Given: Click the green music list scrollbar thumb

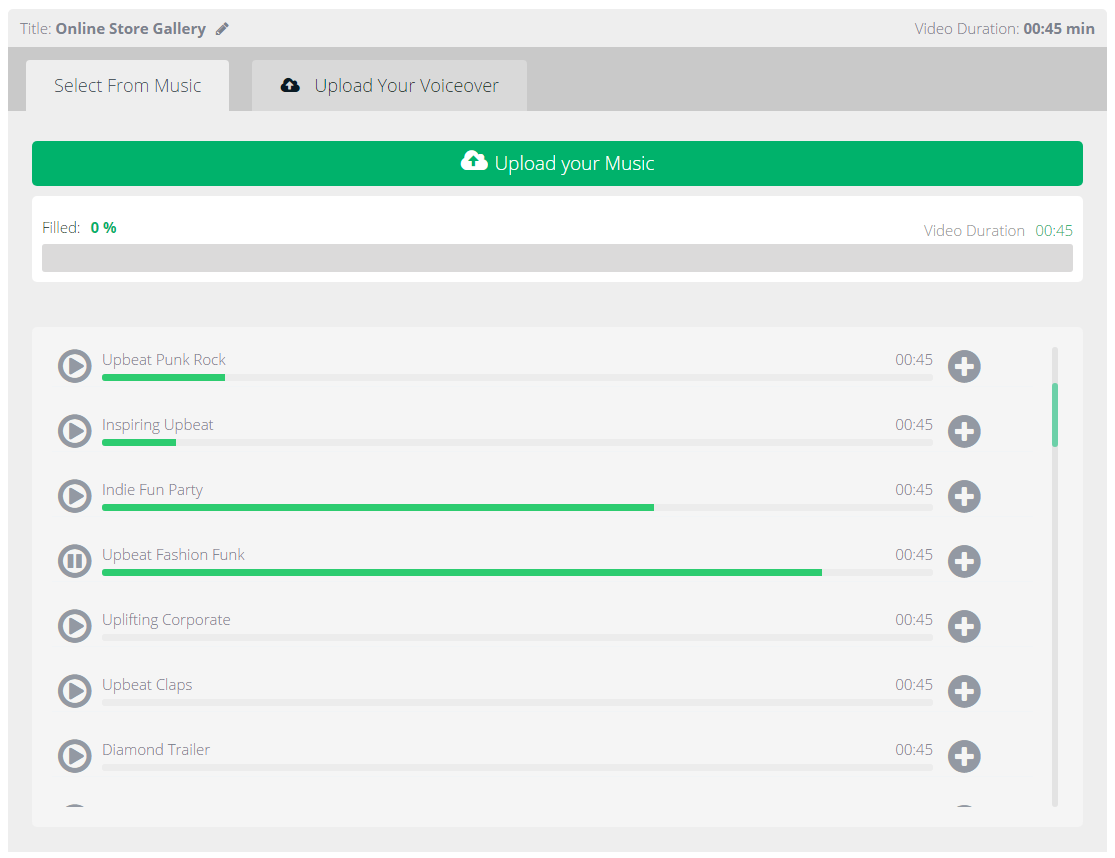Looking at the screenshot, I should click(1055, 415).
